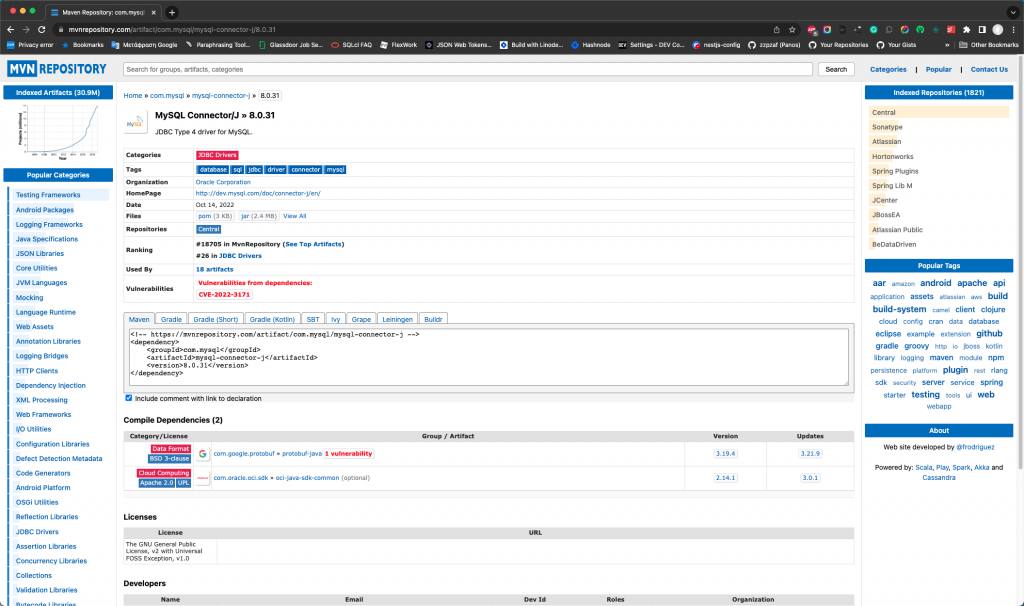
Task: Open Popular in top navigation
Action: (938, 69)
